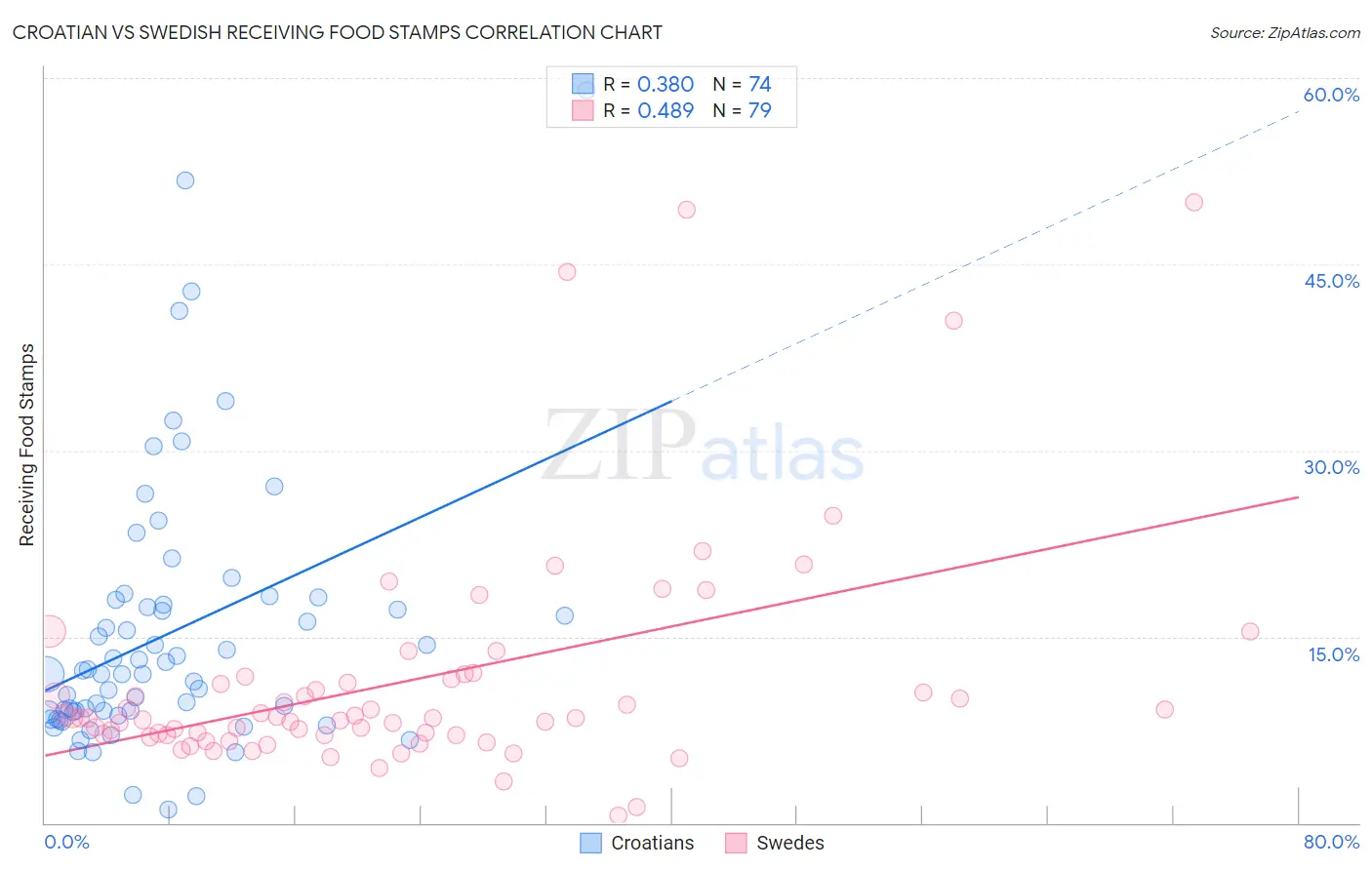Click the 80.0% x-axis label
The width and height of the screenshot is (1372, 870).
[1331, 842]
